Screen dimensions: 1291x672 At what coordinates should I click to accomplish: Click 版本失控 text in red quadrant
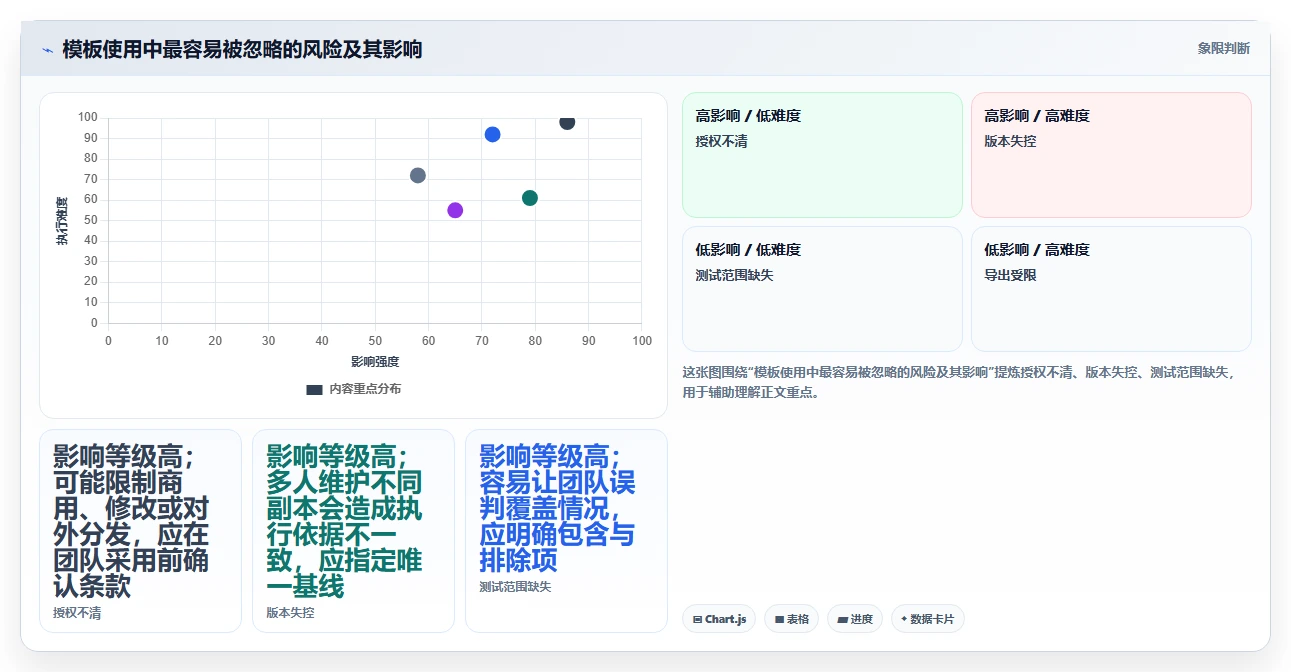click(1010, 142)
